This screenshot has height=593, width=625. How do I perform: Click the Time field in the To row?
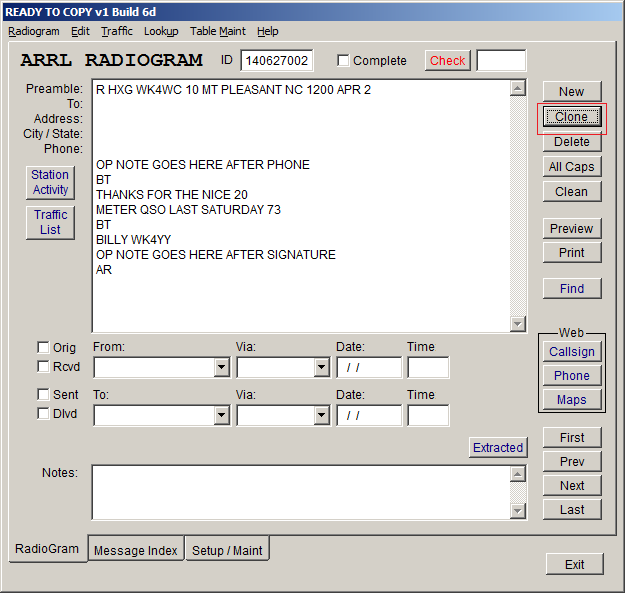(x=428, y=416)
